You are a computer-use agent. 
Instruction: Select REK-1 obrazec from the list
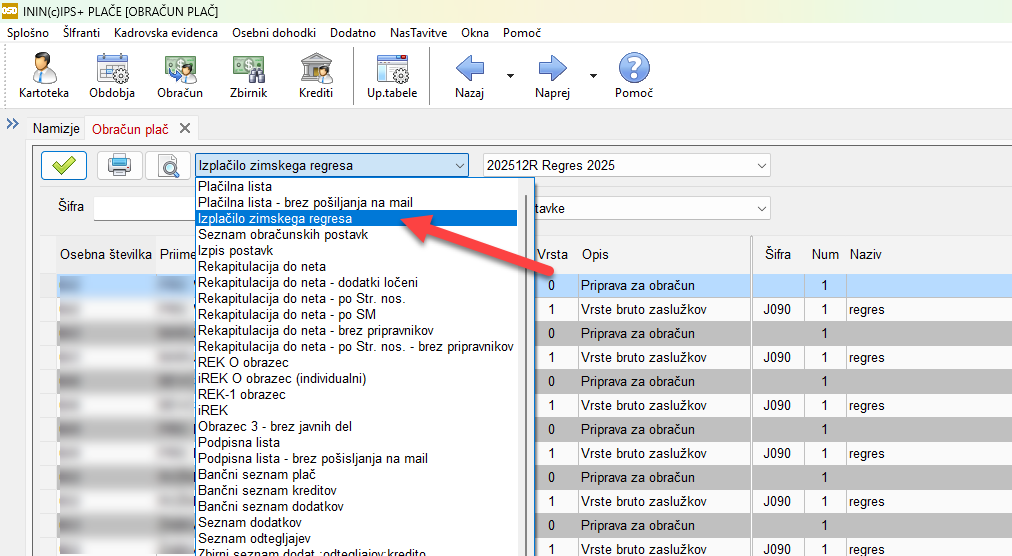tap(243, 394)
